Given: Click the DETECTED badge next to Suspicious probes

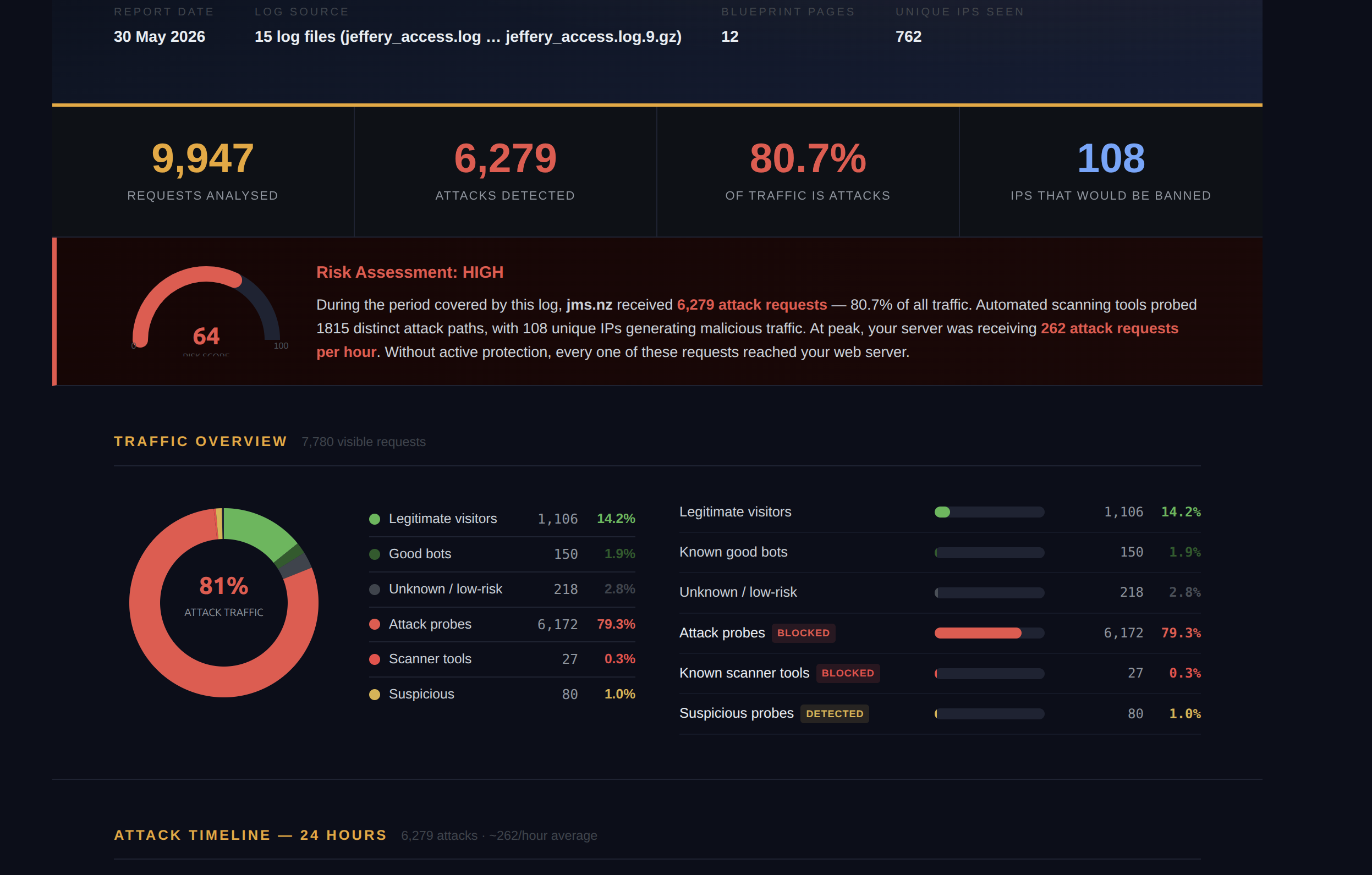Looking at the screenshot, I should click(x=835, y=714).
